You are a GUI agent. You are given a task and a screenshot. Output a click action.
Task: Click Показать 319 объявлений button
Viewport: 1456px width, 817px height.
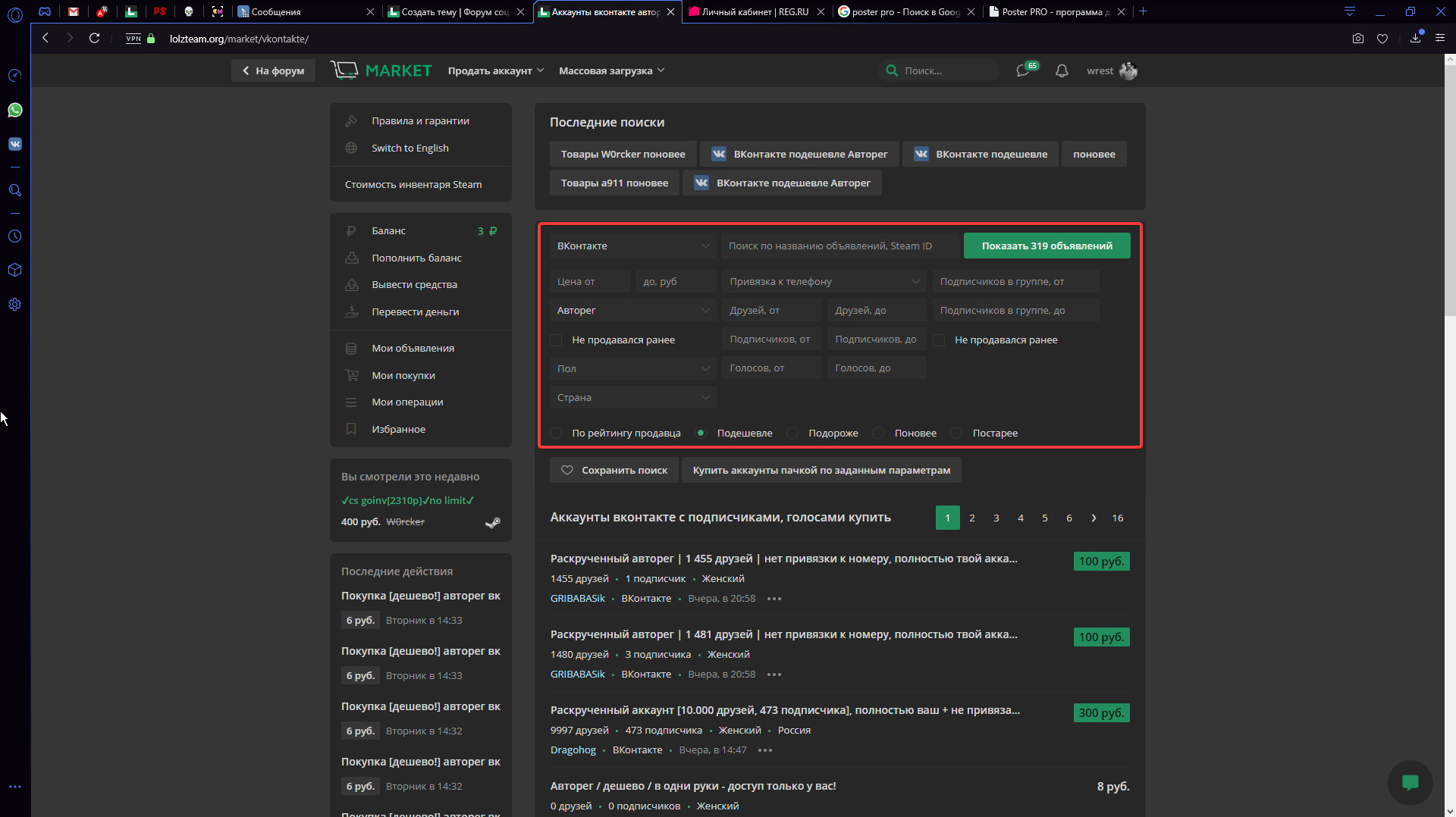(x=1046, y=246)
